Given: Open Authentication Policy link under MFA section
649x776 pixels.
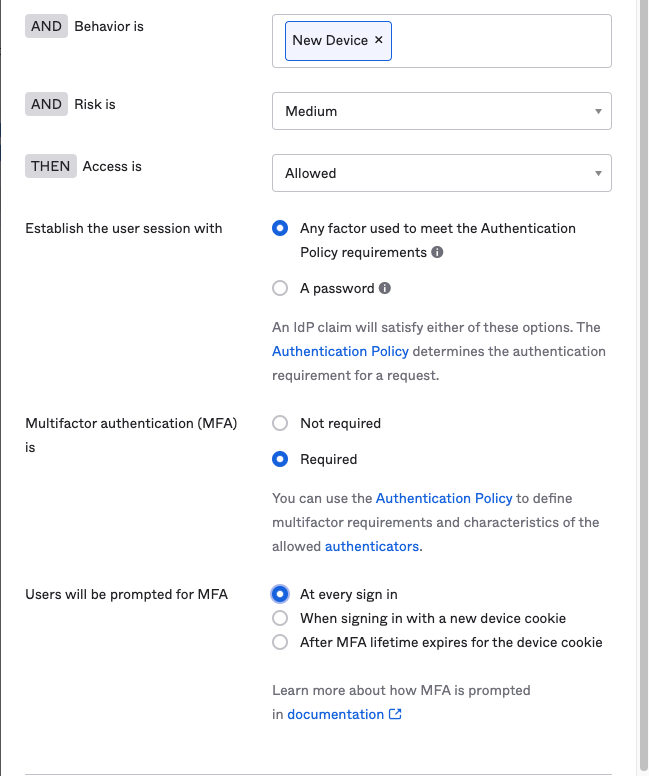Looking at the screenshot, I should (x=444, y=498).
